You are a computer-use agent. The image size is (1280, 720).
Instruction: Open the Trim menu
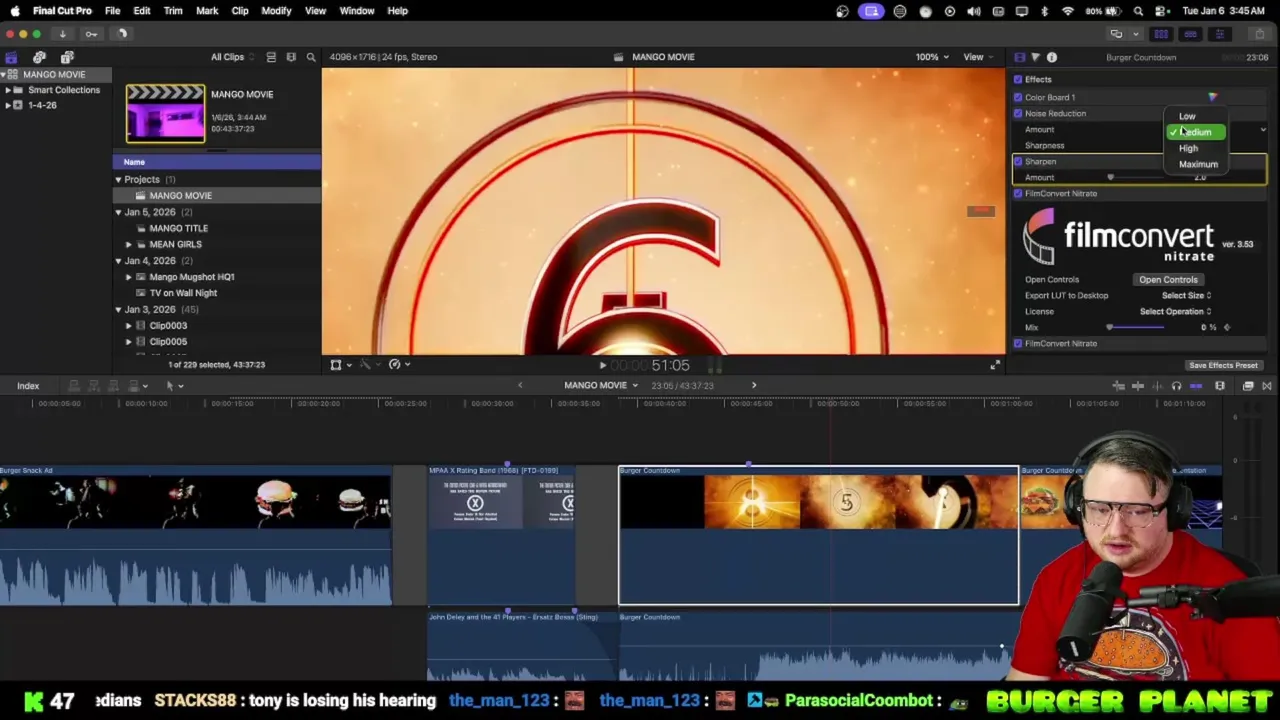tap(173, 11)
